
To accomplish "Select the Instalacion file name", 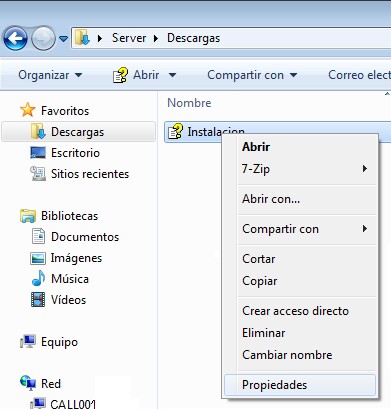I will (x=216, y=131).
